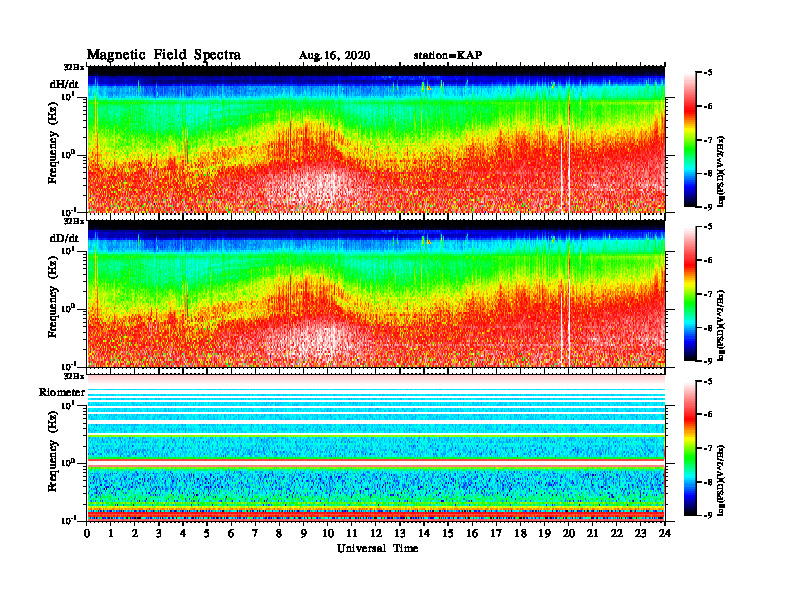Click the "-9" tick on the dH/dt colorbar
The height and width of the screenshot is (612, 792).
[708, 207]
